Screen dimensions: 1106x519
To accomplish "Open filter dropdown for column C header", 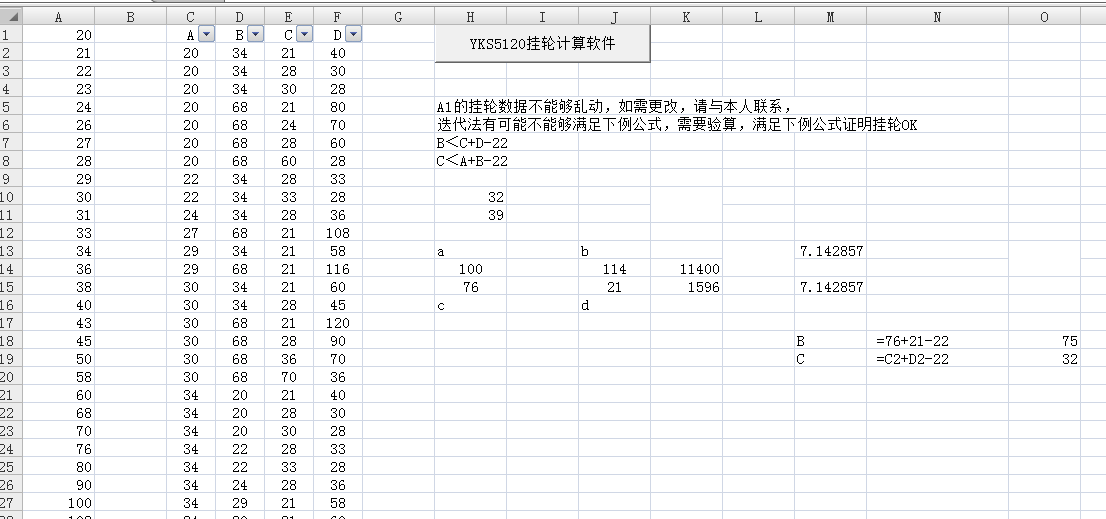I will click(x=304, y=34).
